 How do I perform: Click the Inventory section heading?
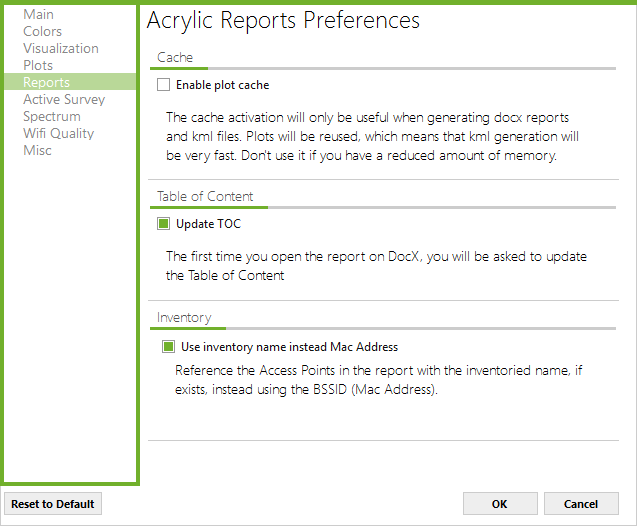pos(184,317)
